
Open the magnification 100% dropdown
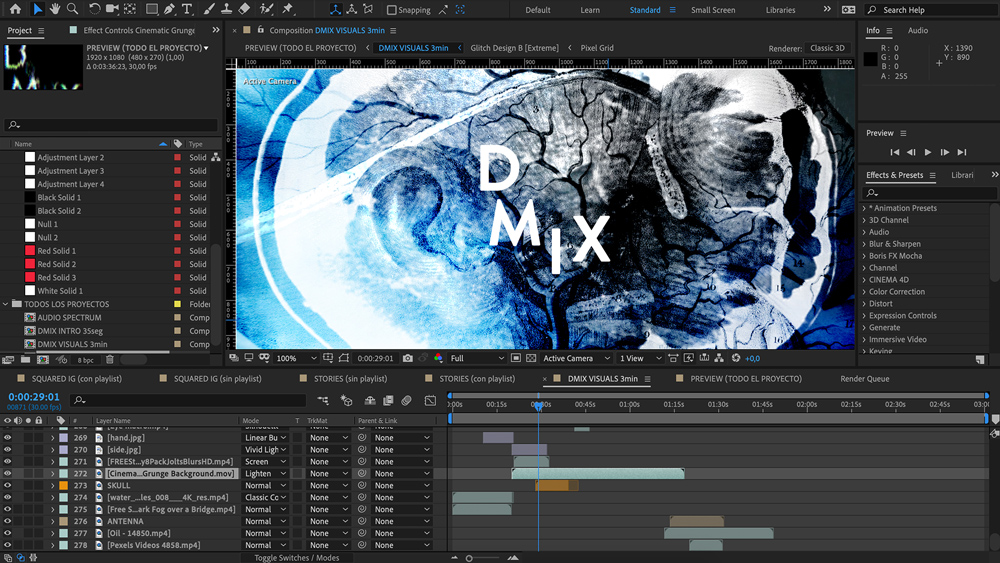(x=296, y=358)
